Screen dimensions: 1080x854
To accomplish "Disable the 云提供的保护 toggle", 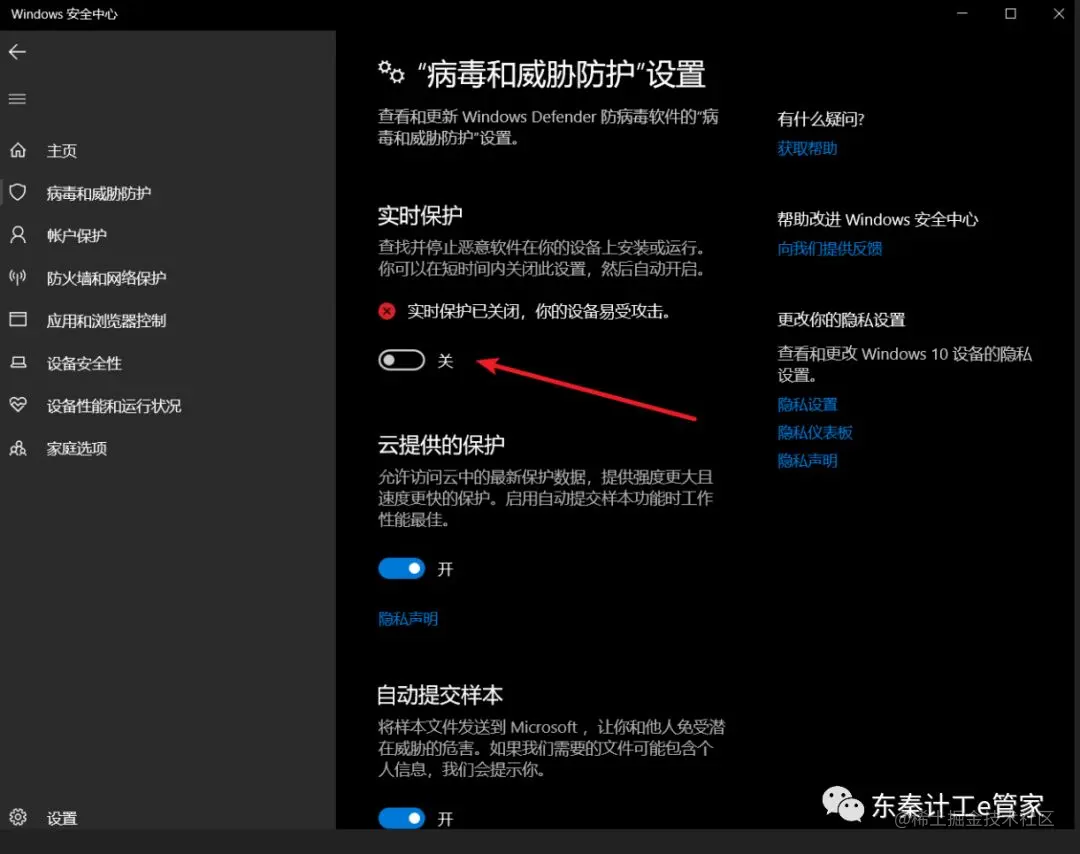I will click(x=401, y=567).
